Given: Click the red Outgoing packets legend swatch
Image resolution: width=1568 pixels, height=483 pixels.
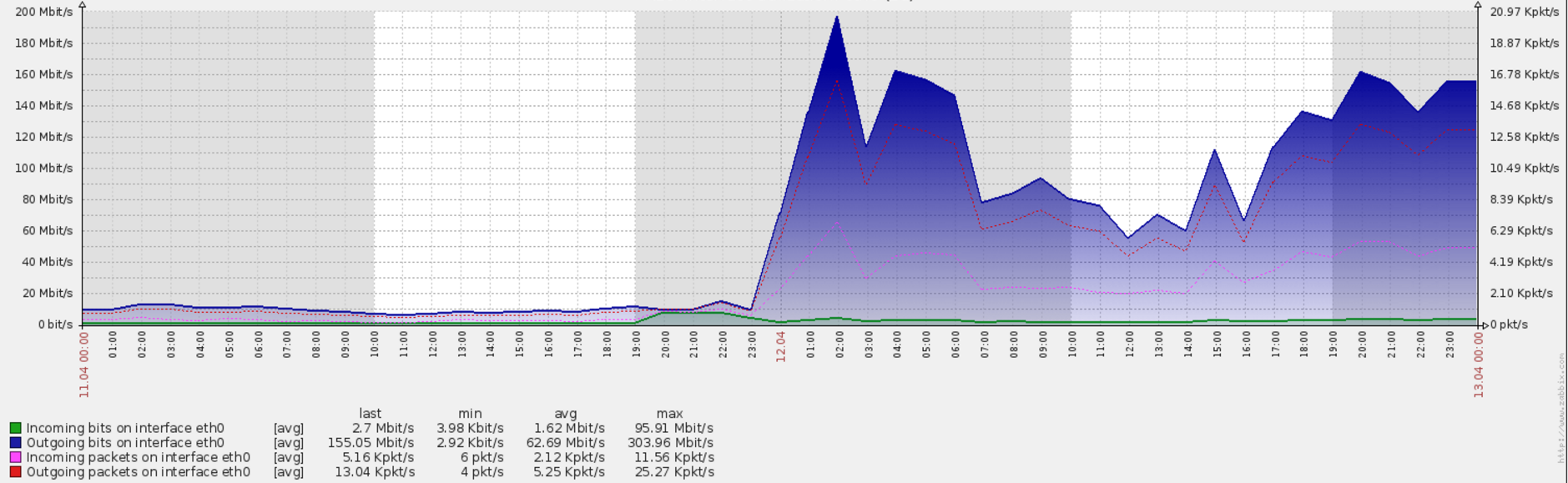Looking at the screenshot, I should click(x=16, y=472).
